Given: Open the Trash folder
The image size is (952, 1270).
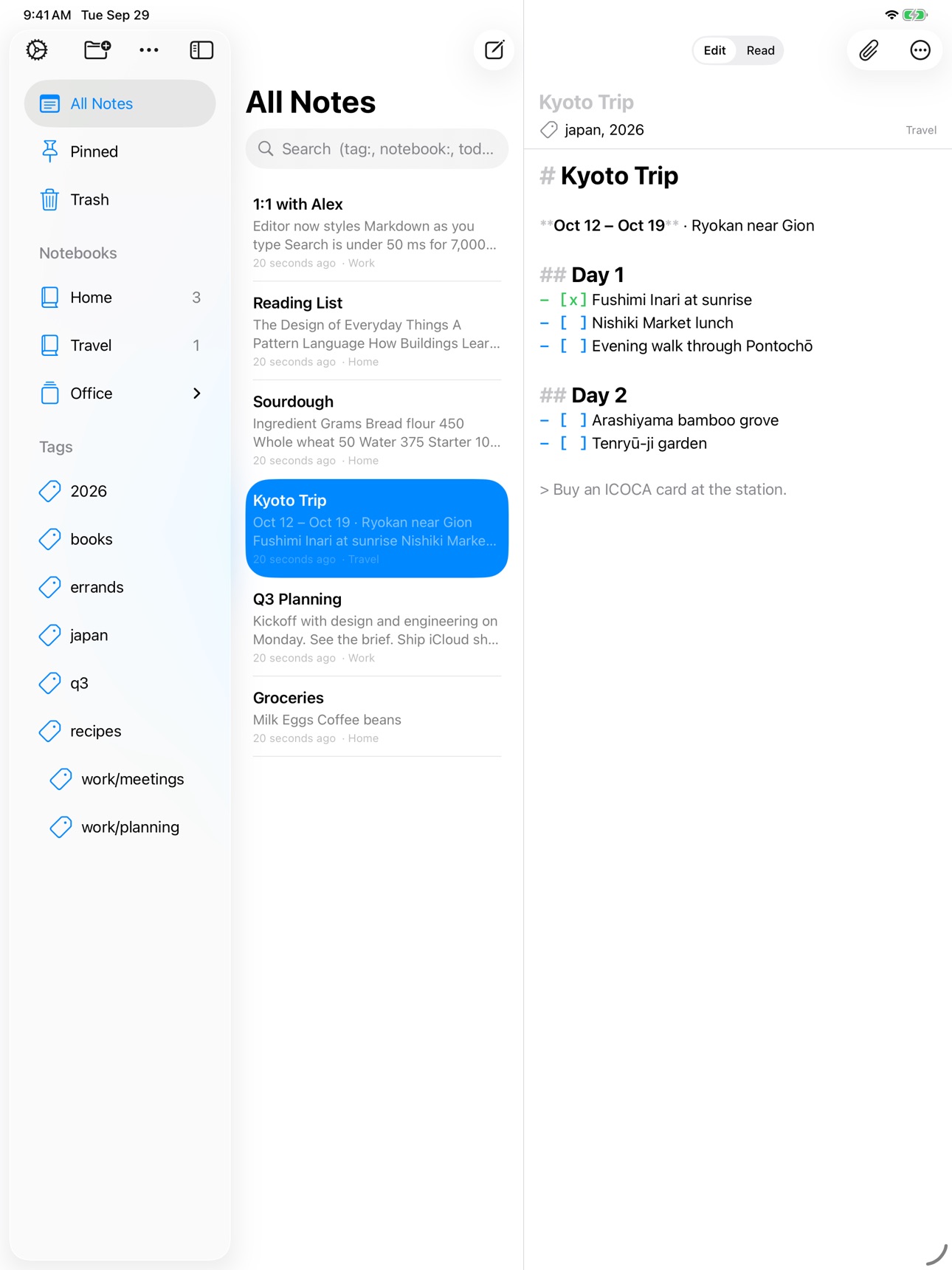Looking at the screenshot, I should click(x=120, y=199).
